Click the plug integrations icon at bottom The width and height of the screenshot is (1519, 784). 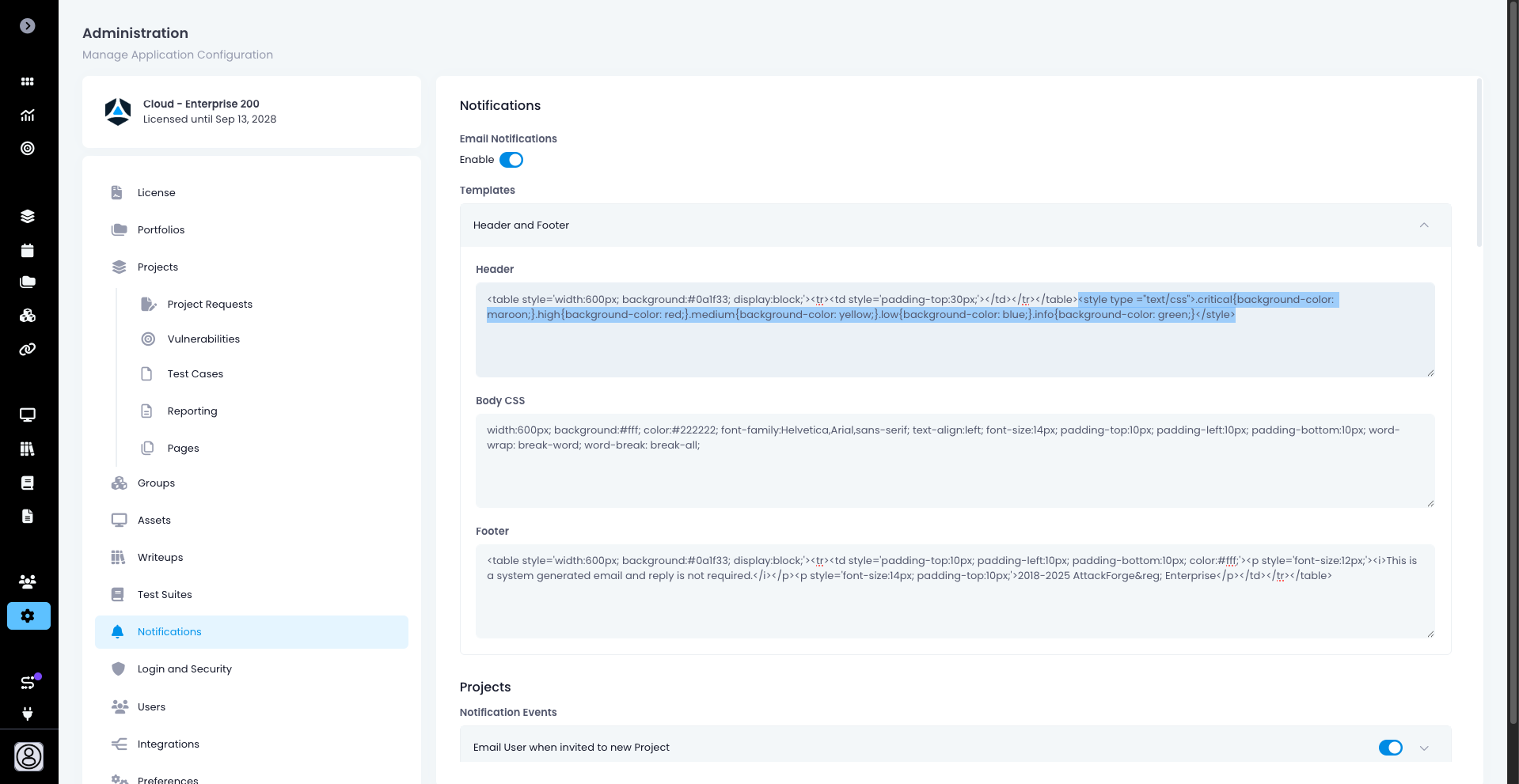(28, 714)
